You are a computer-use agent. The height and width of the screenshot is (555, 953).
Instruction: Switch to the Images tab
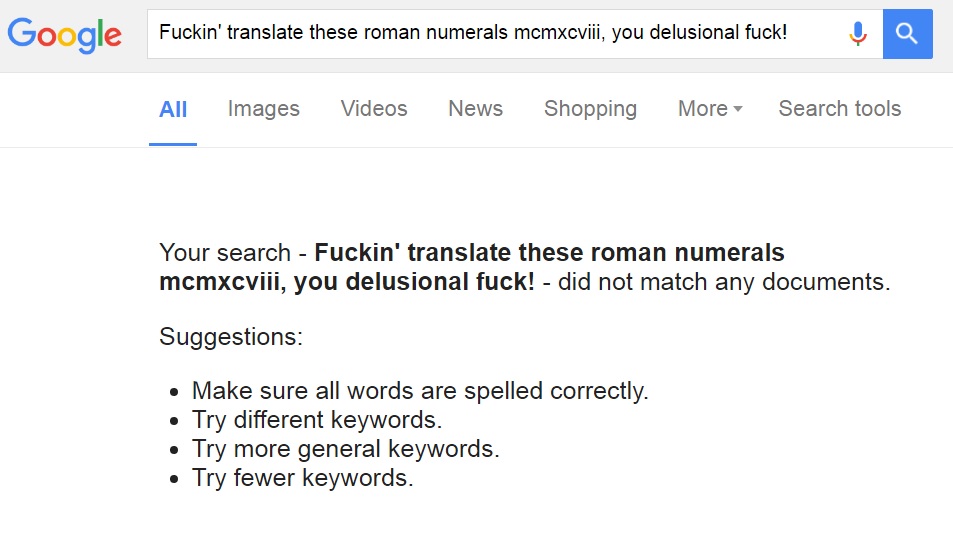coord(264,109)
